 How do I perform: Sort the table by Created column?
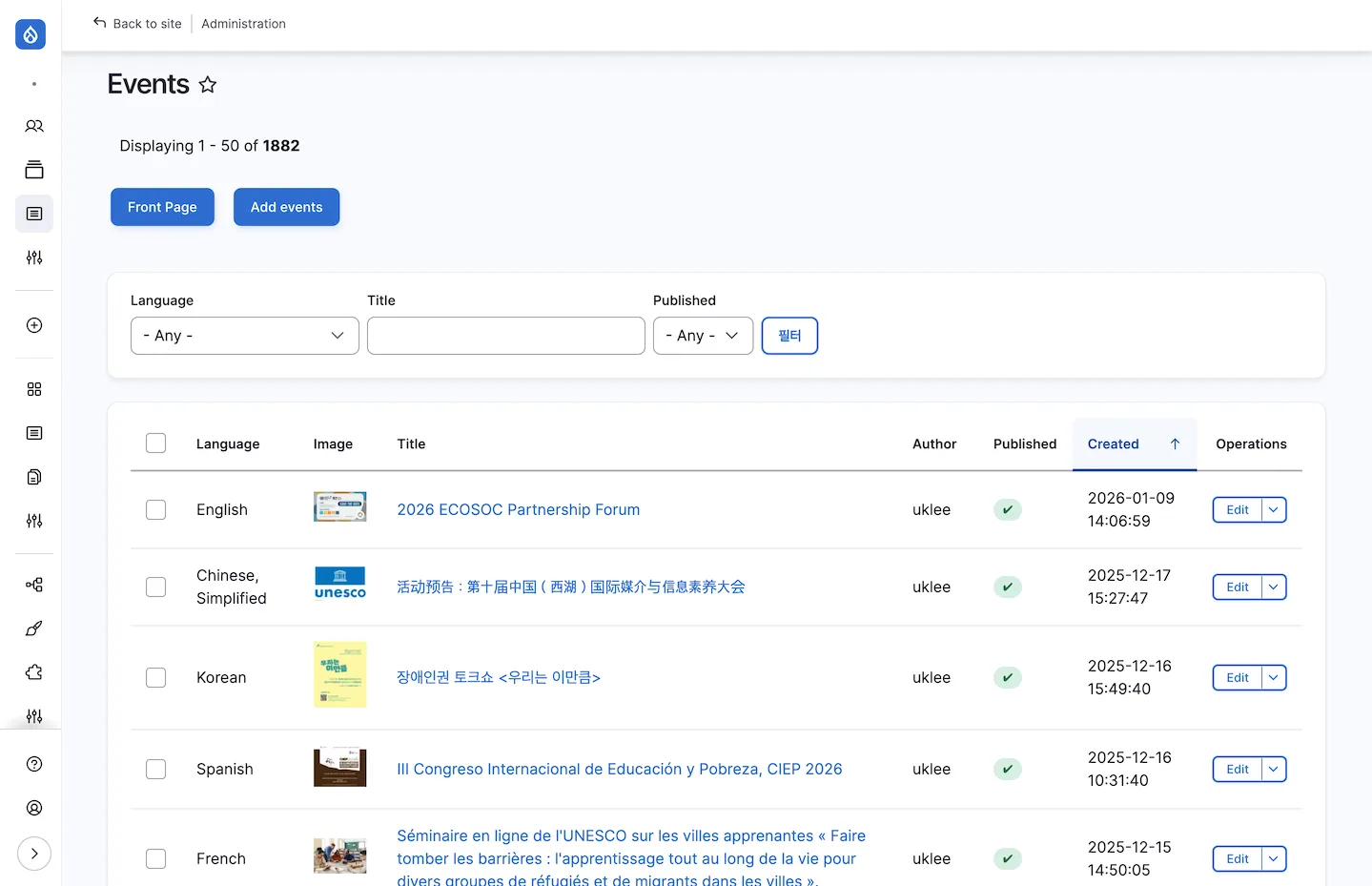pyautogui.click(x=1114, y=444)
